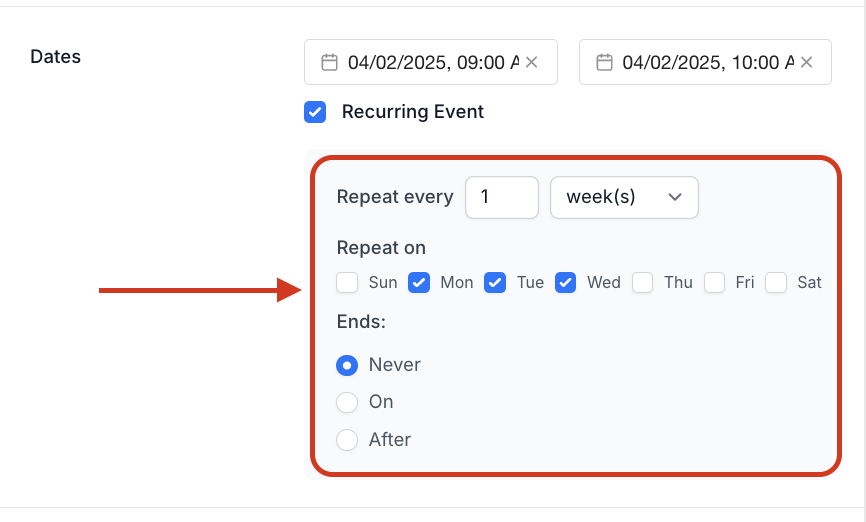Clear the end date with its X icon
Viewport: 866px width, 522px height.
[806, 62]
